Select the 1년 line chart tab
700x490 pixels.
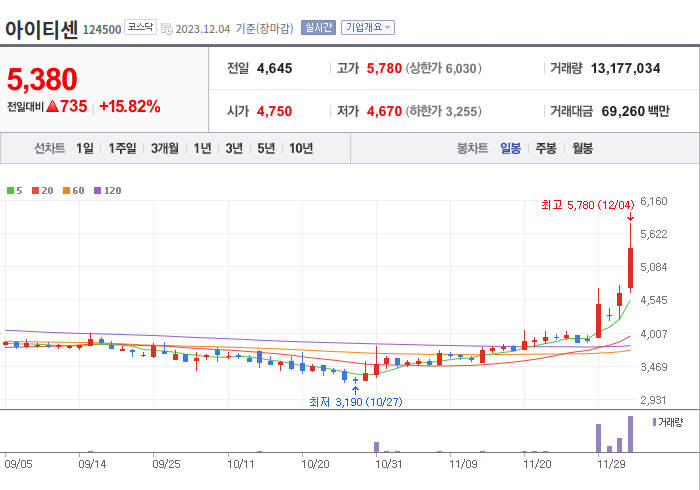pos(202,148)
